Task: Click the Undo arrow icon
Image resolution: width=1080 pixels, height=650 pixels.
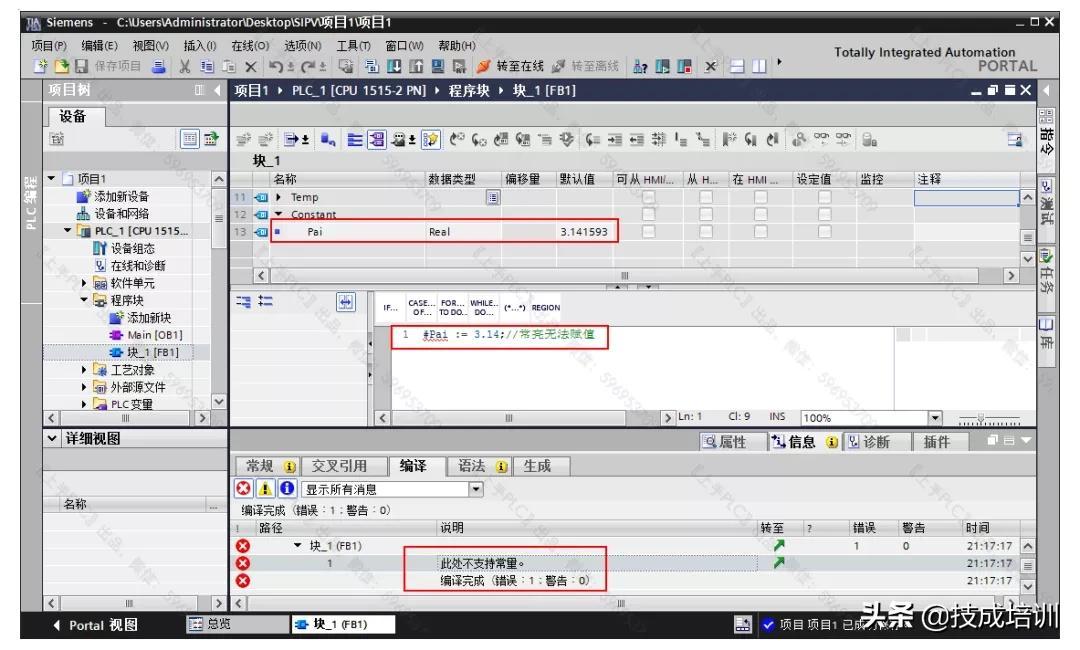Action: [276, 66]
